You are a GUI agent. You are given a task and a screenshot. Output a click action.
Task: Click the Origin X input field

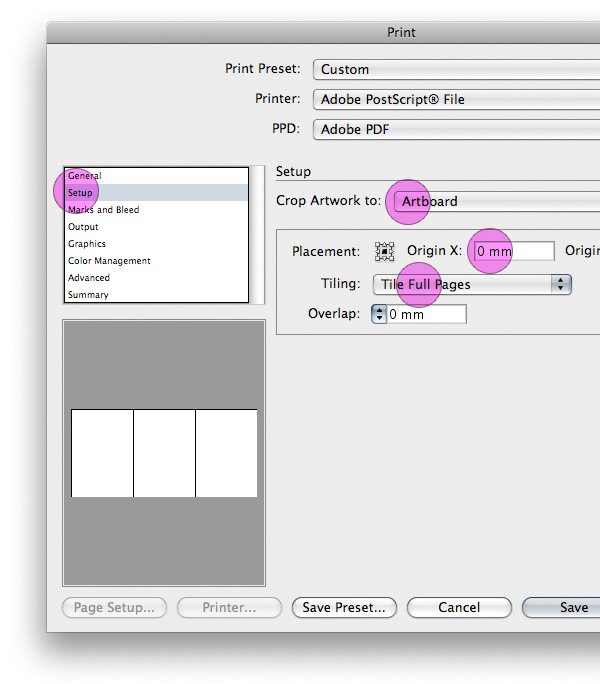click(513, 252)
